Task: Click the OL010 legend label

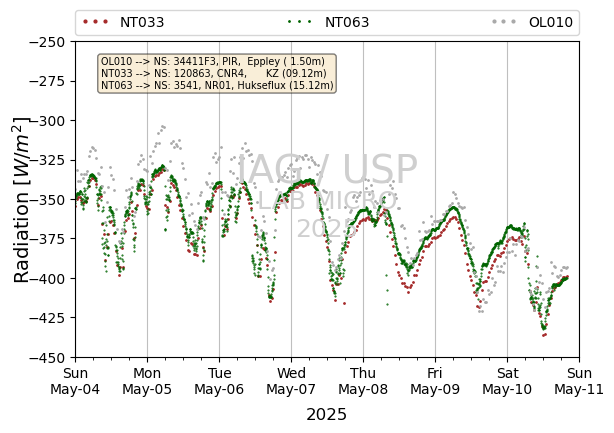Action: coord(551,22)
